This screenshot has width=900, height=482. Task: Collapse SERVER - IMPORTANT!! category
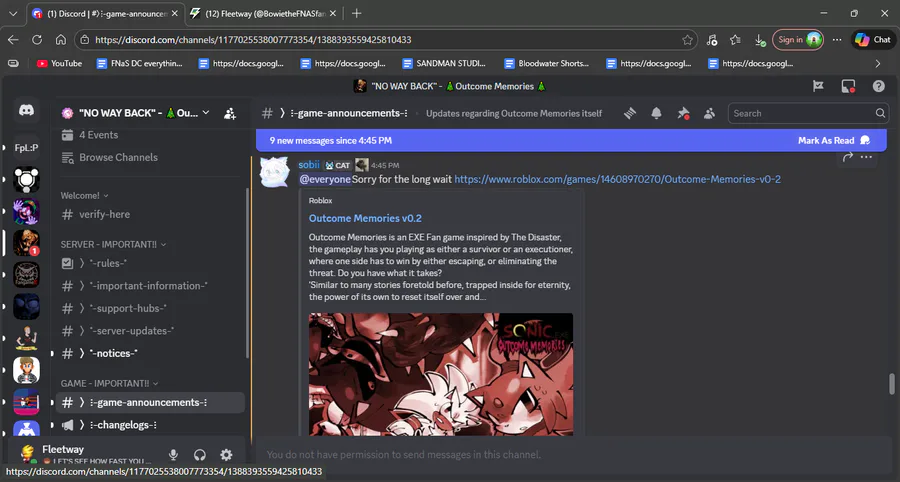pos(113,244)
